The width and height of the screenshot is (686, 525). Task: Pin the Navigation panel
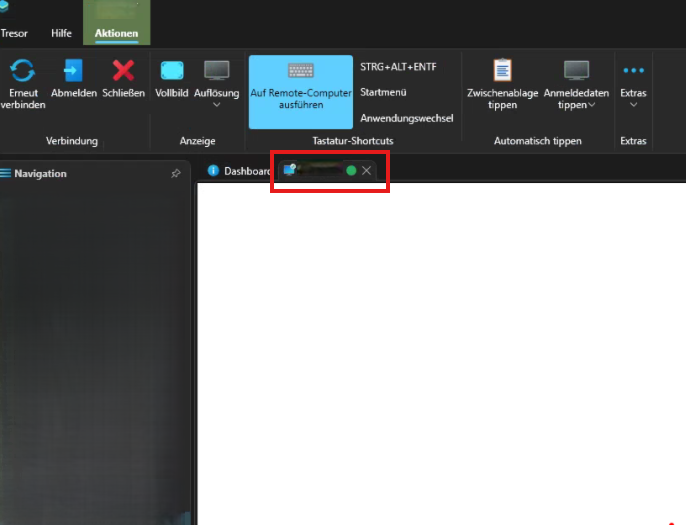[176, 173]
